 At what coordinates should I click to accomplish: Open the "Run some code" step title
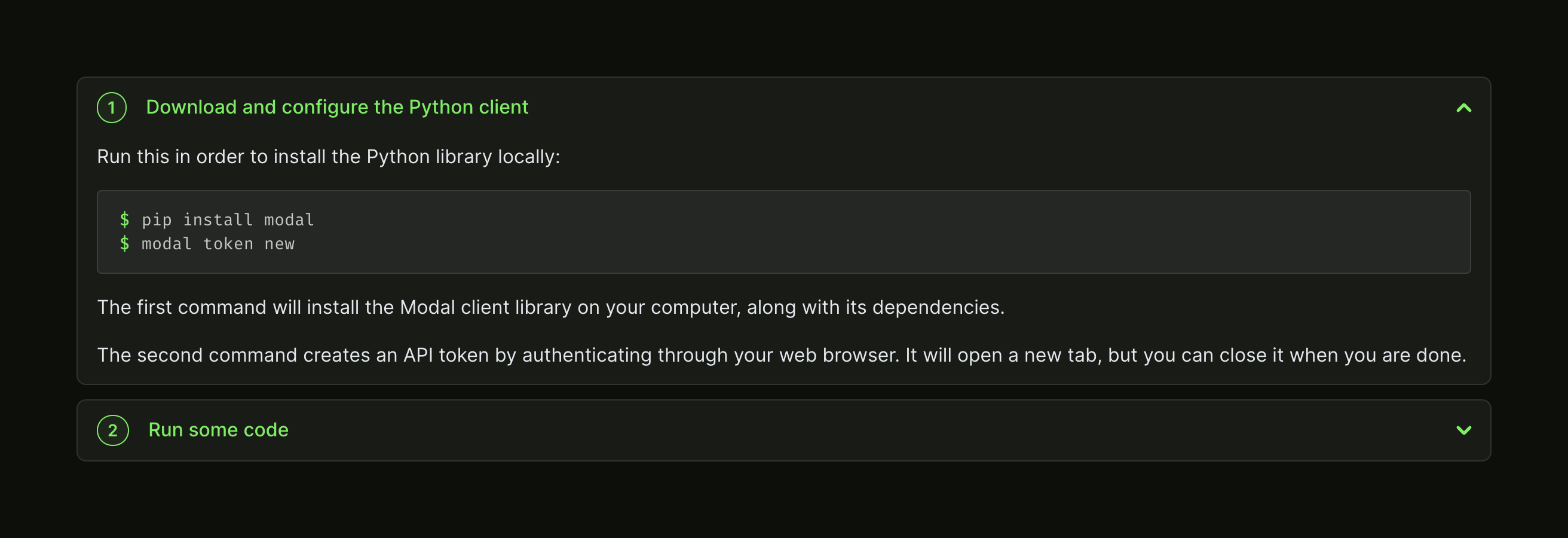point(218,430)
